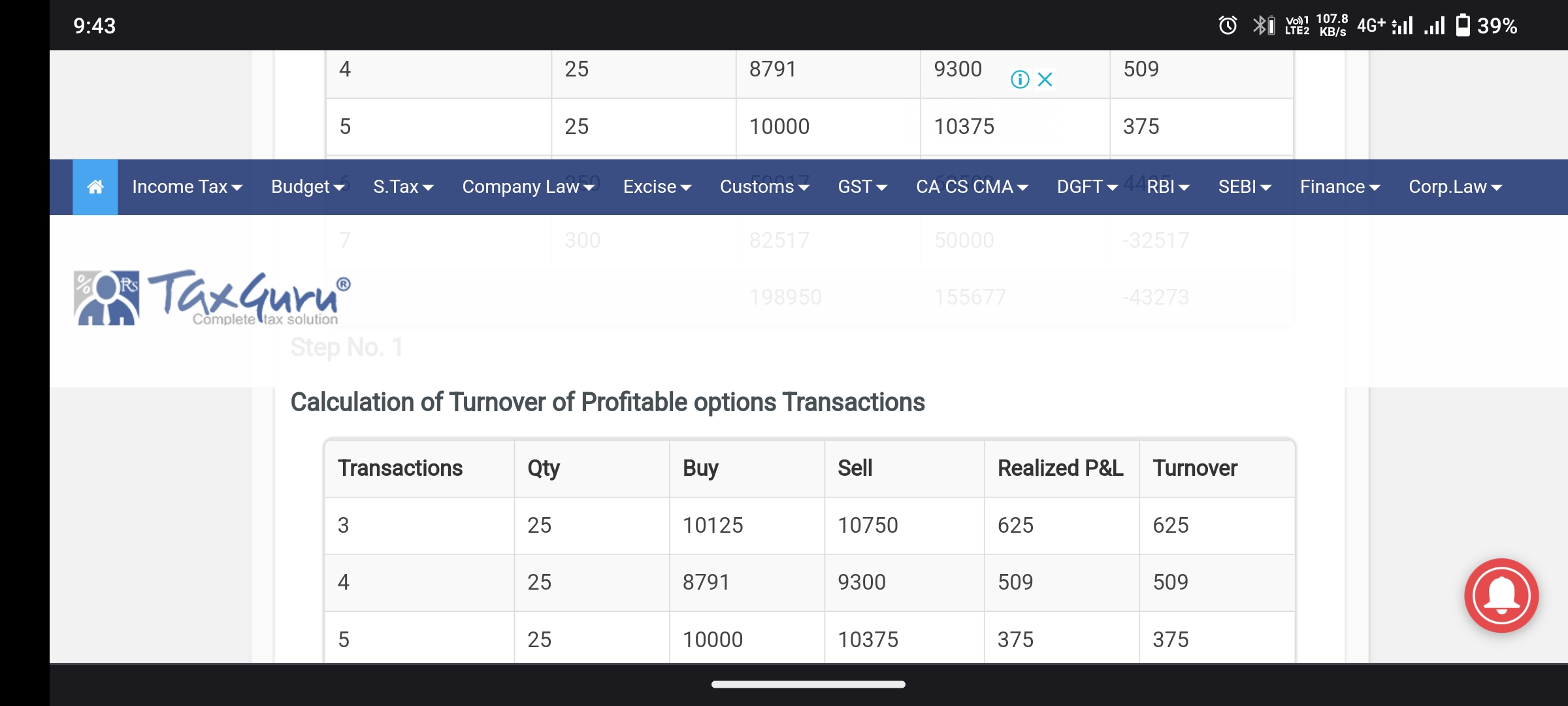Expand the Income Tax dropdown

(x=187, y=187)
